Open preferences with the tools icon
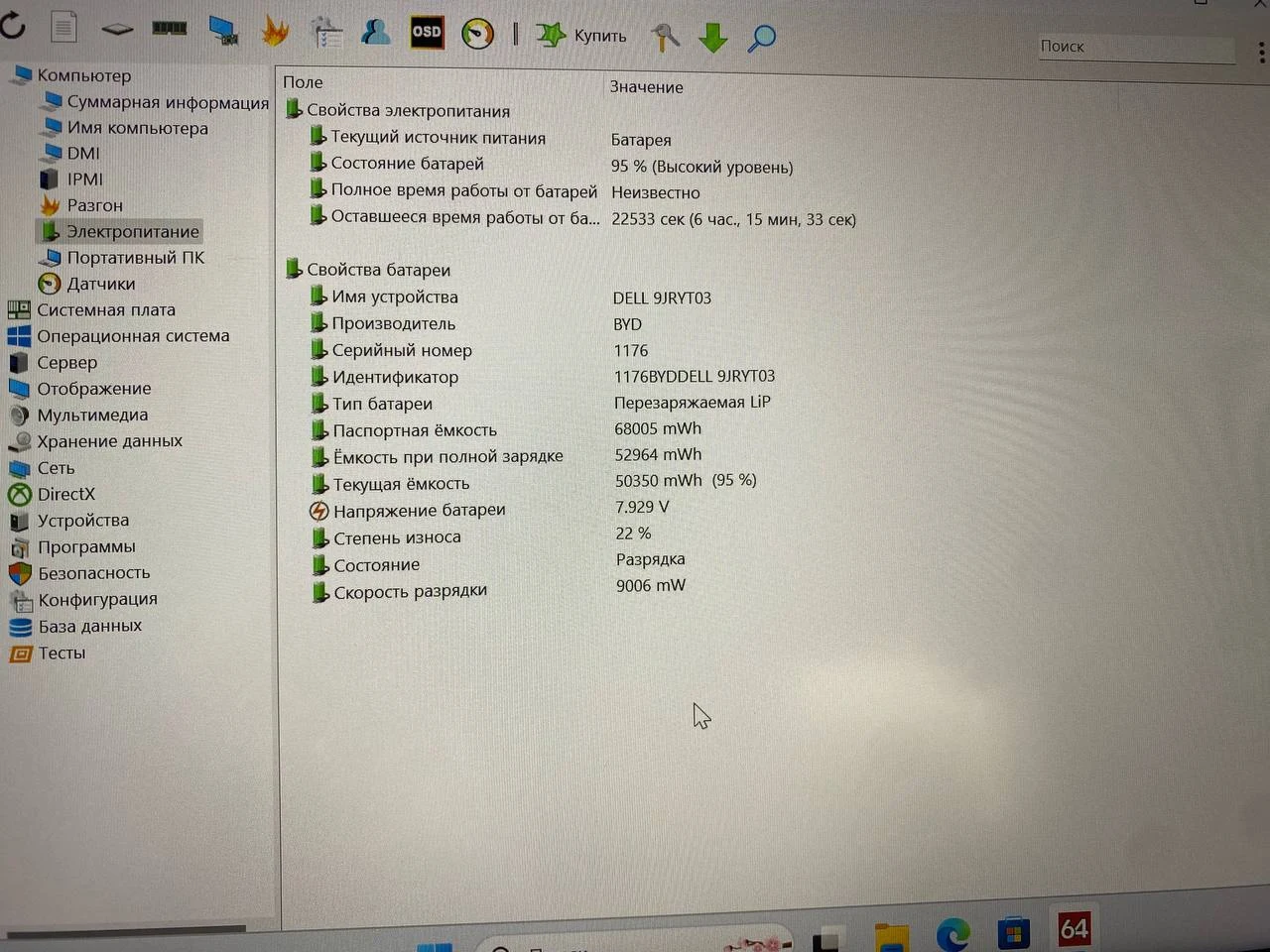The image size is (1270, 952). pos(665,37)
